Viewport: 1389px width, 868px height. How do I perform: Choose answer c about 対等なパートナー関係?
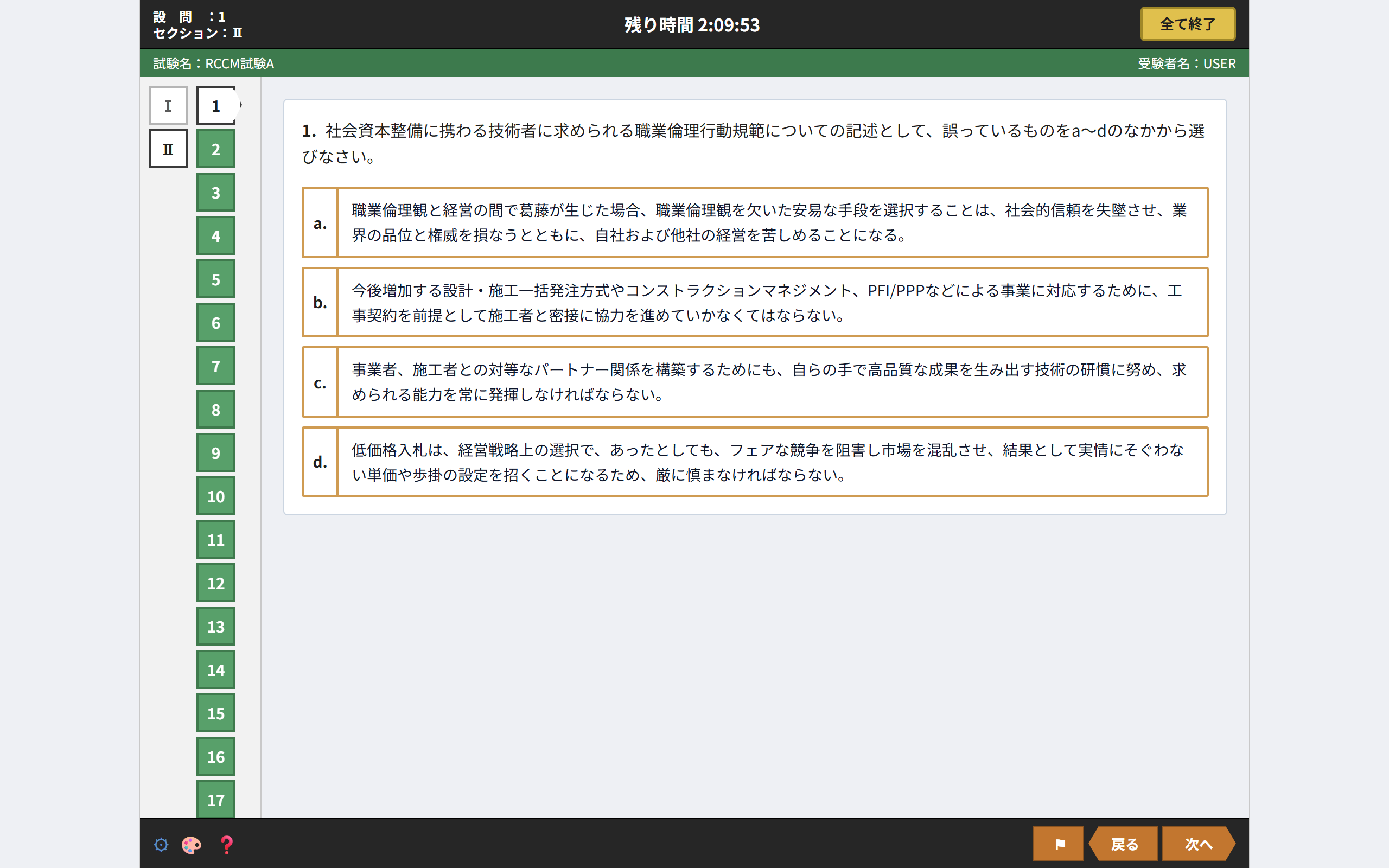[x=755, y=382]
